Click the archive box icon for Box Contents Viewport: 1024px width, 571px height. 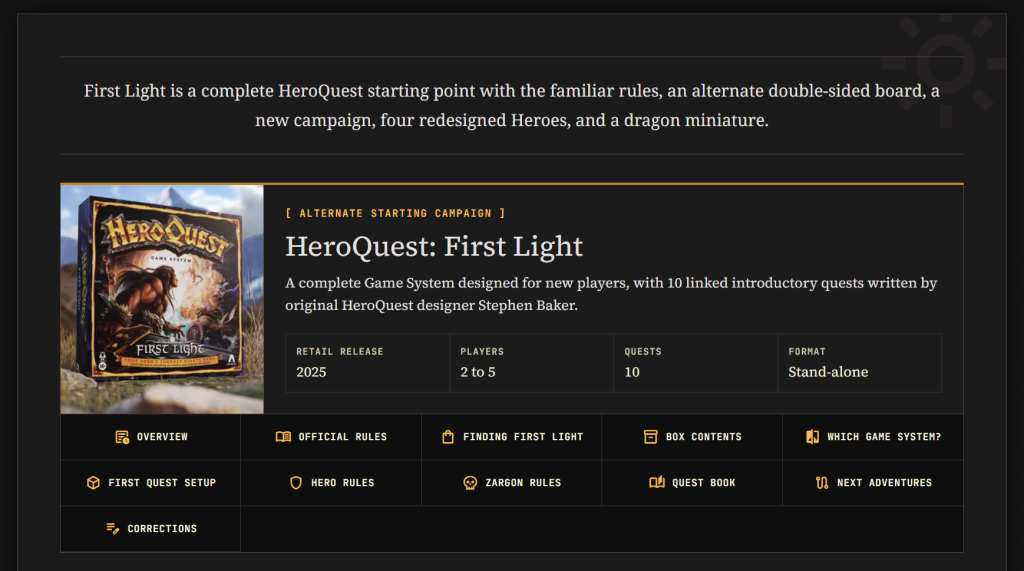[650, 437]
